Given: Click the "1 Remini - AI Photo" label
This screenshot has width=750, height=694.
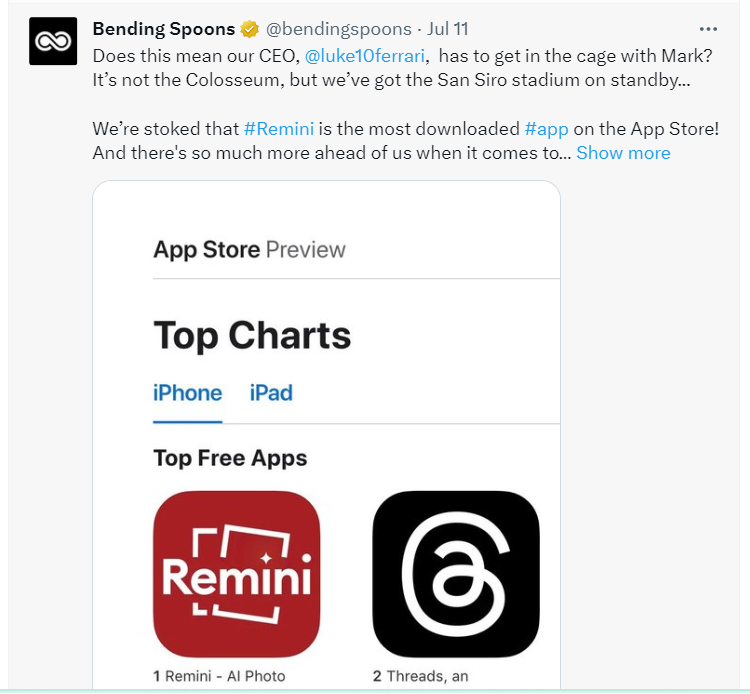Looking at the screenshot, I should [x=219, y=676].
